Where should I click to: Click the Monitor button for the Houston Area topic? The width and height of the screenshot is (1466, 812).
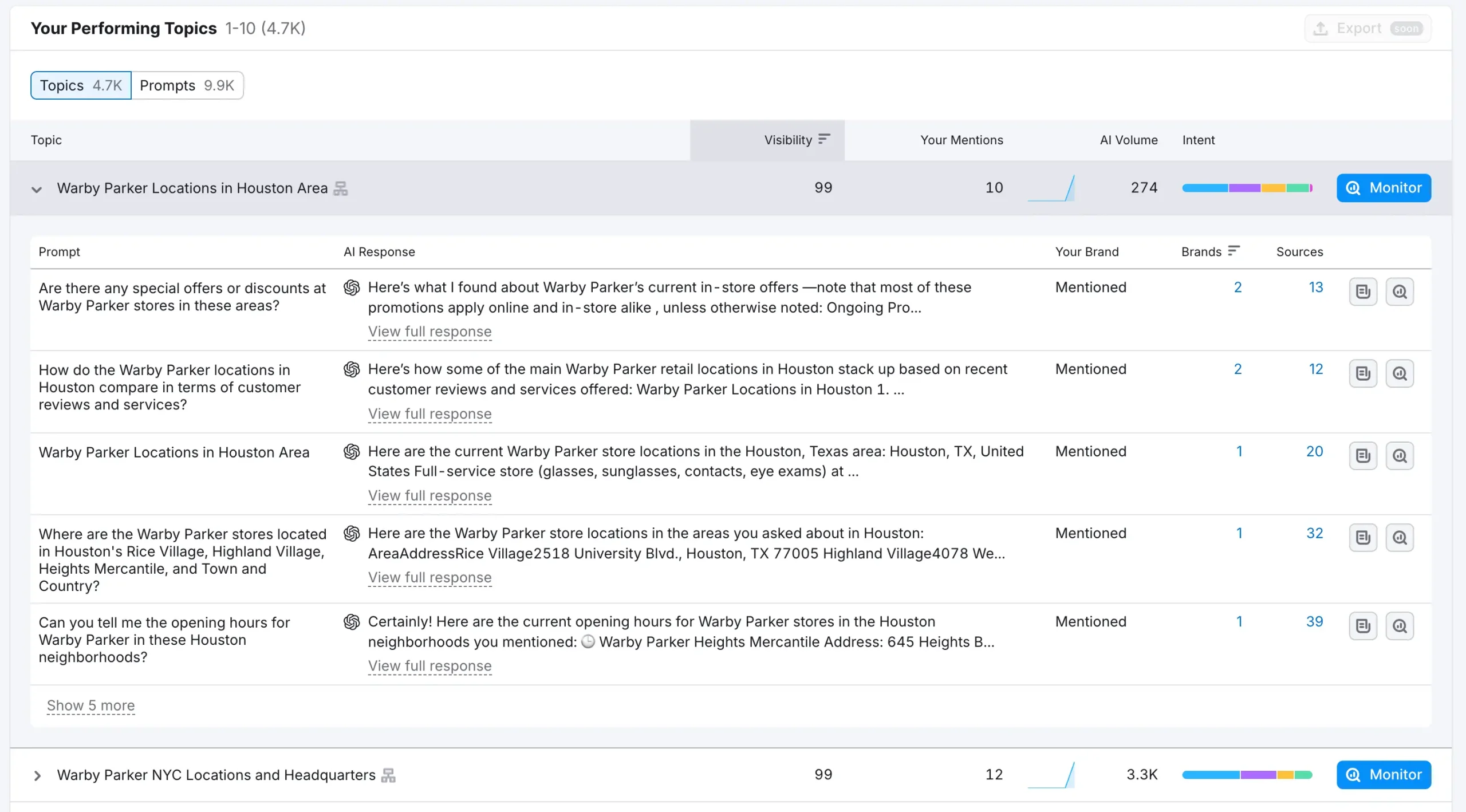pos(1383,188)
